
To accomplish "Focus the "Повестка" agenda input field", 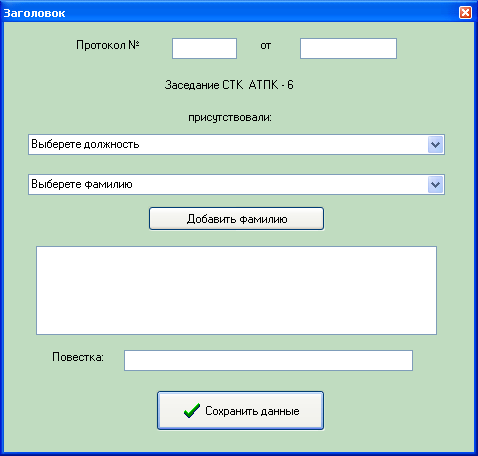I will pos(268,360).
